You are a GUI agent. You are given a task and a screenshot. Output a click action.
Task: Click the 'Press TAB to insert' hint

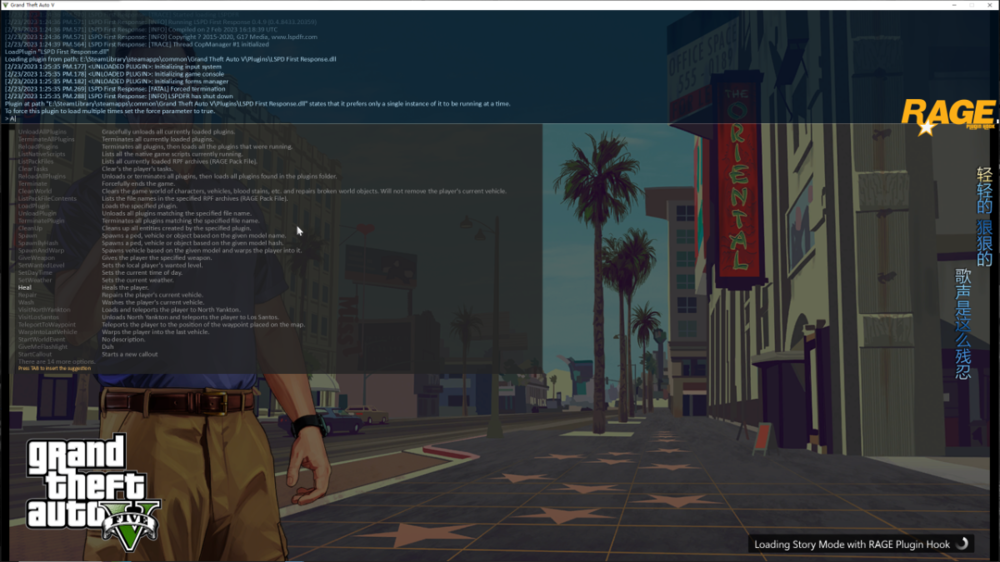click(54, 368)
